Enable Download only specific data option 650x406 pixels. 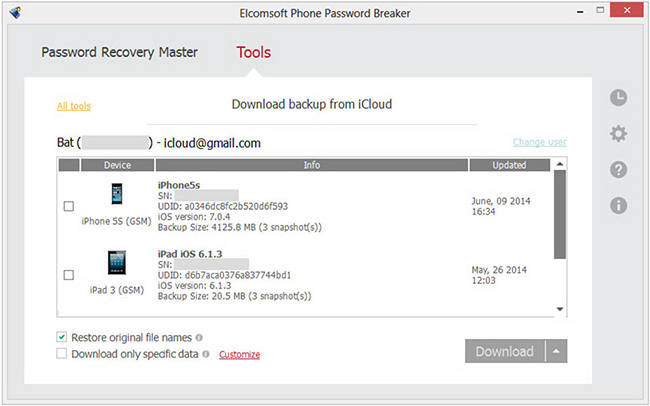click(x=62, y=353)
